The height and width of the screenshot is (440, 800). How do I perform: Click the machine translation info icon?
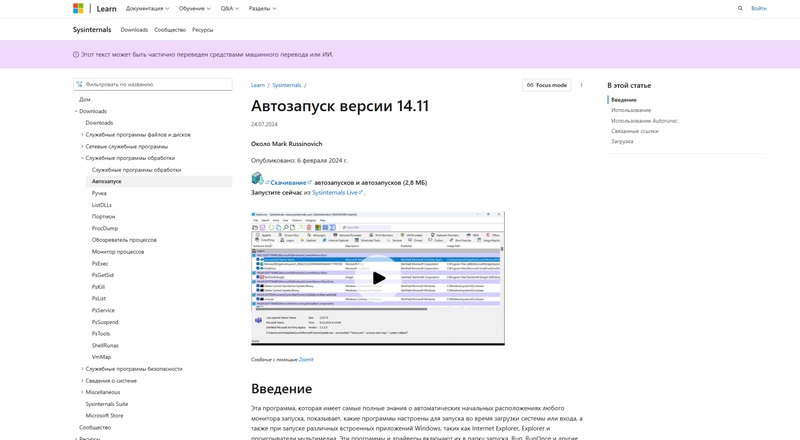pos(76,55)
